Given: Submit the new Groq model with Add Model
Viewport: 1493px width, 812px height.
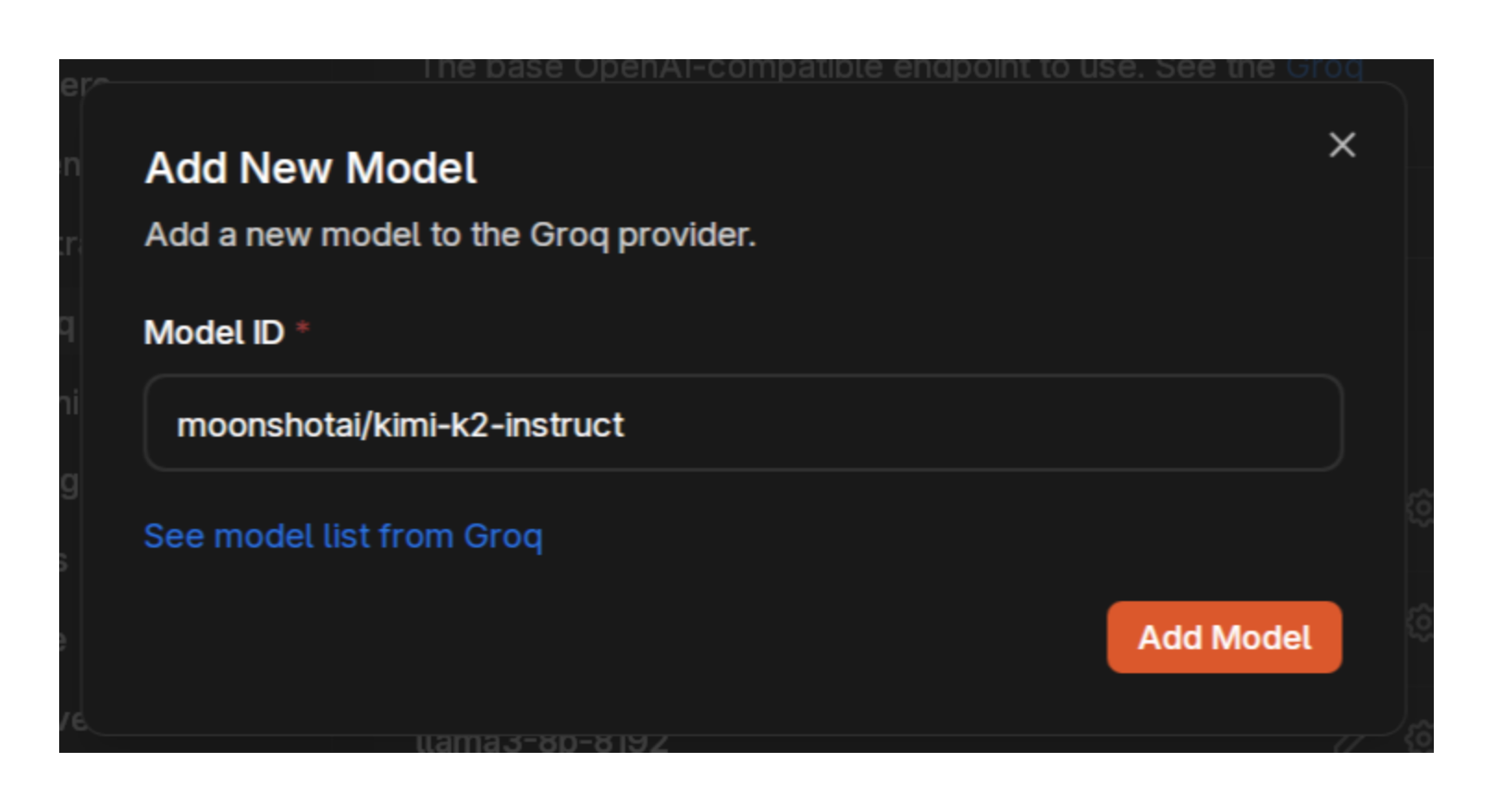Looking at the screenshot, I should [1223, 636].
